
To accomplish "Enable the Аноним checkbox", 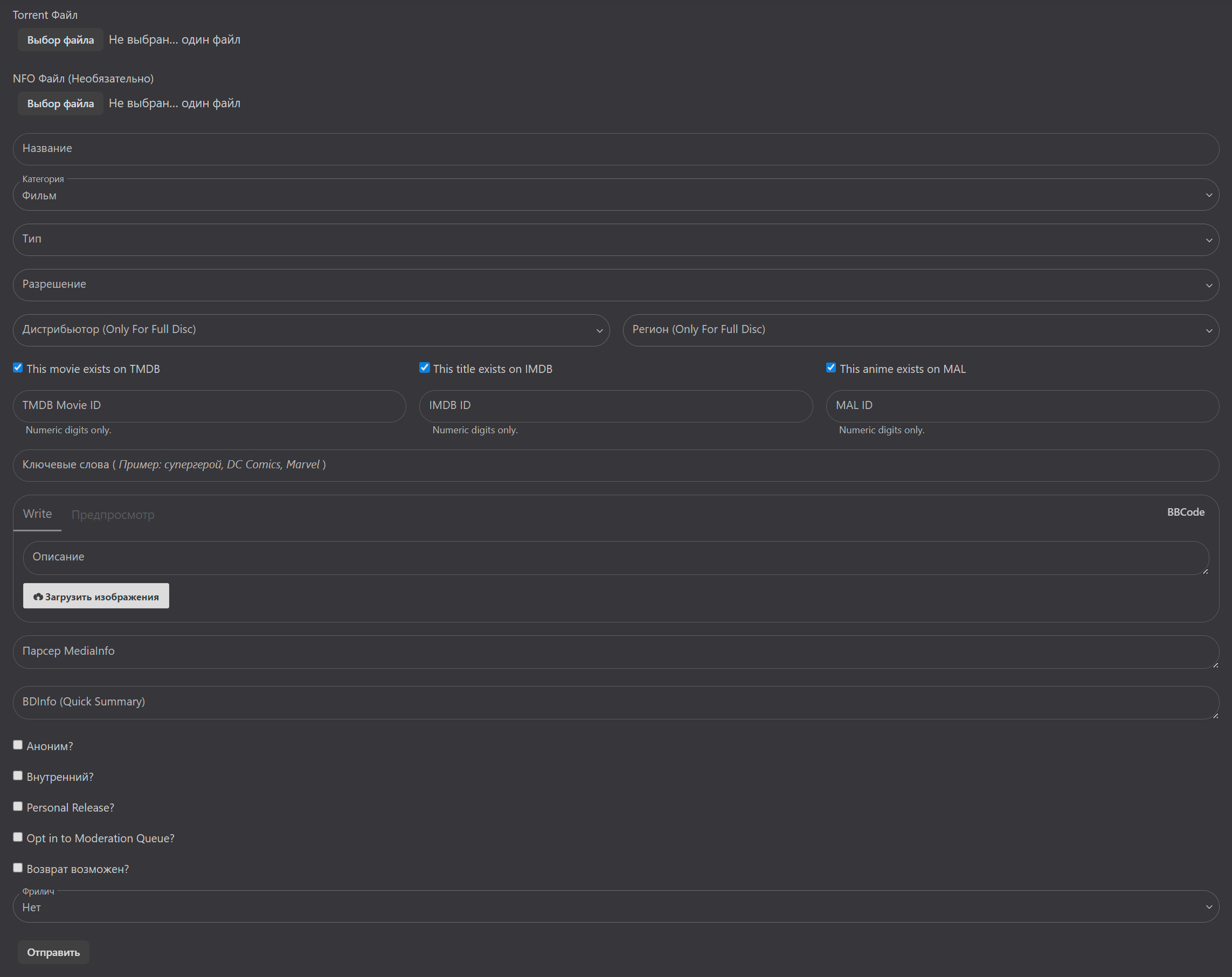I will coord(18,745).
